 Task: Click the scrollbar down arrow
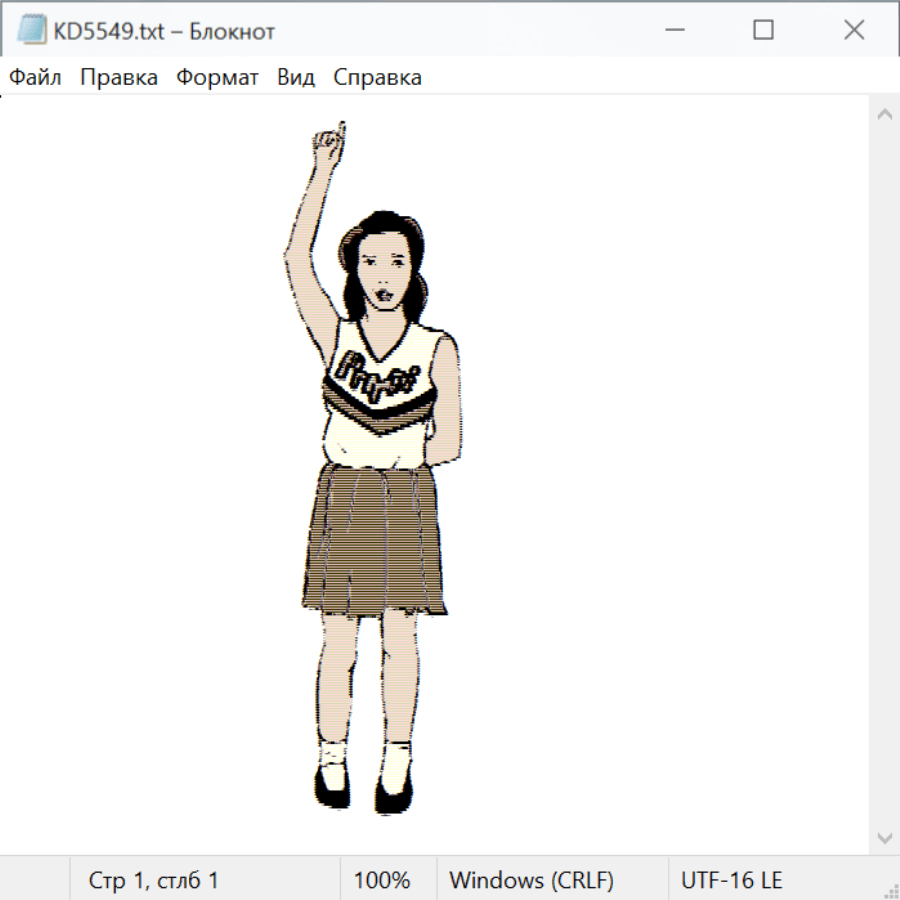tap(884, 837)
